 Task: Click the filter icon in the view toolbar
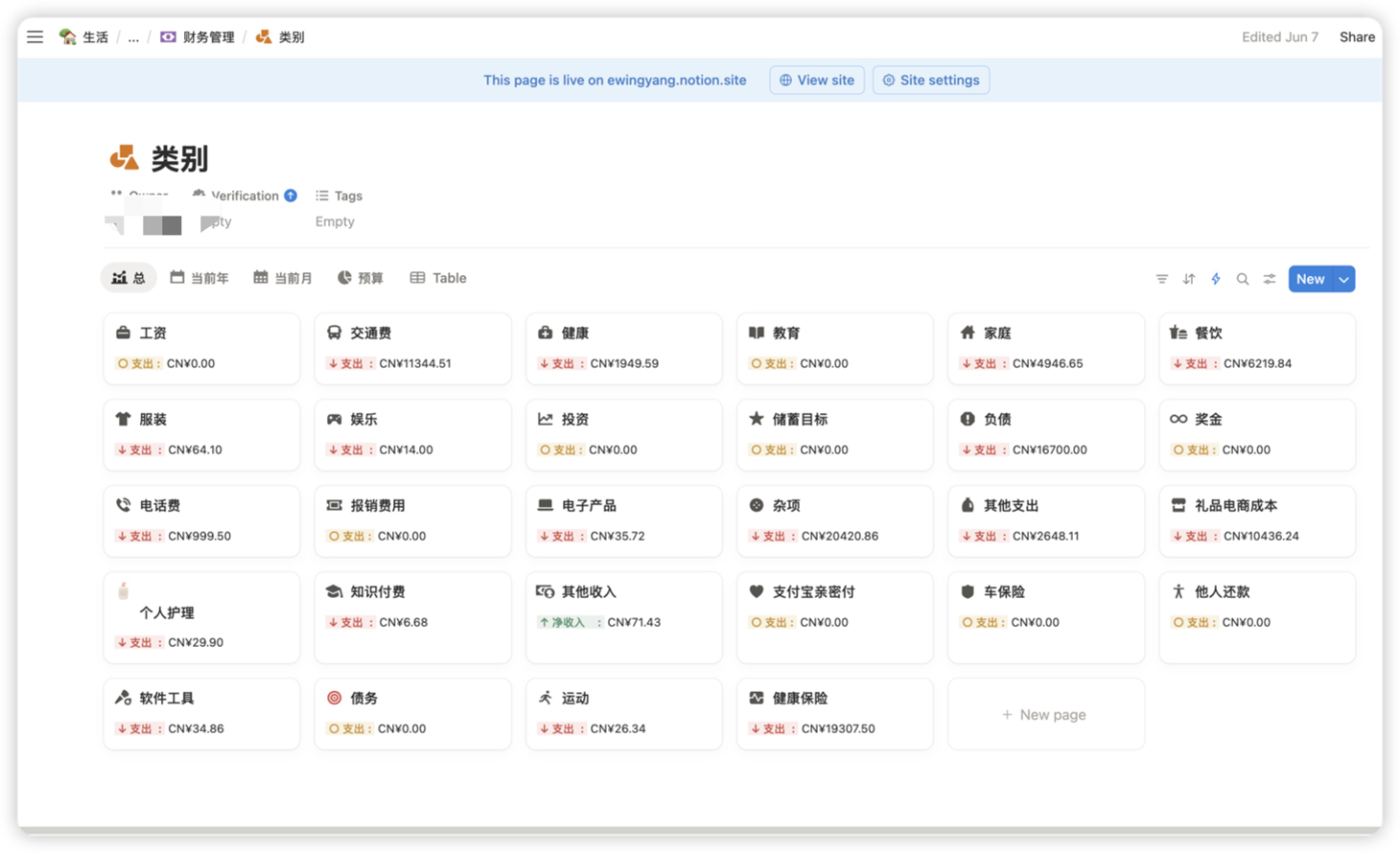1161,278
